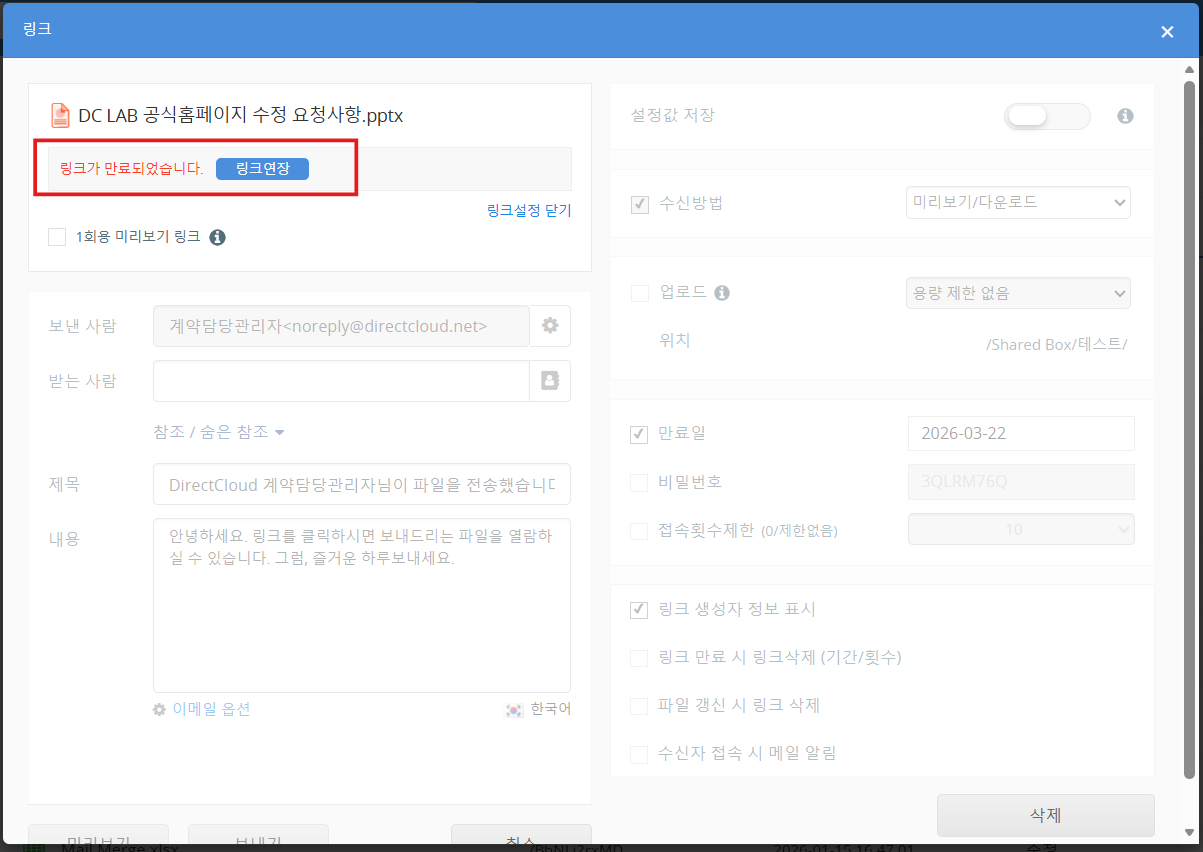The height and width of the screenshot is (852, 1203).
Task: Open the 용량 제한 없음 dropdown
Action: pos(1017,293)
